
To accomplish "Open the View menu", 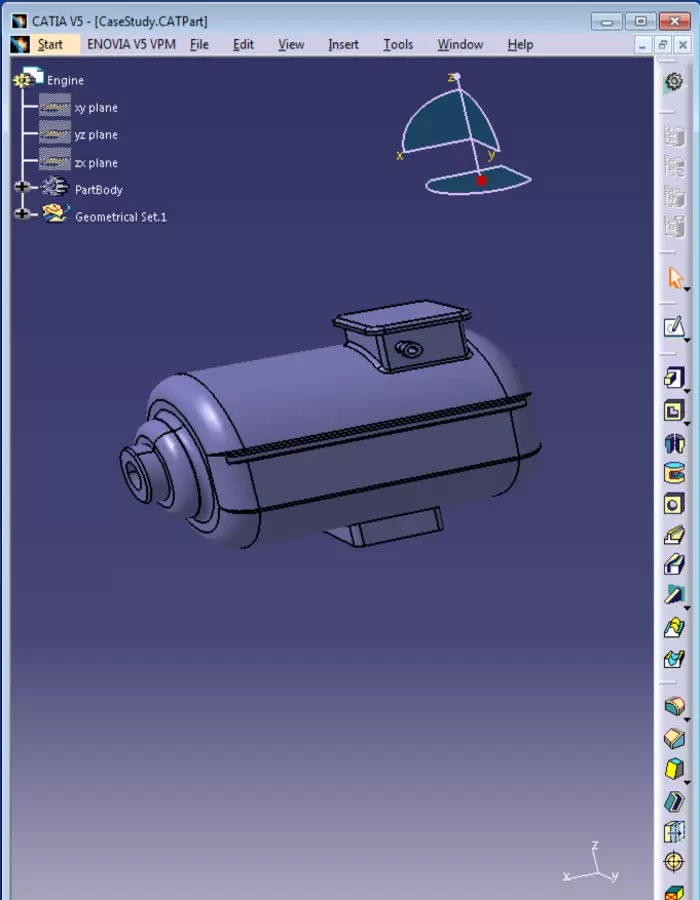I will pyautogui.click(x=291, y=45).
